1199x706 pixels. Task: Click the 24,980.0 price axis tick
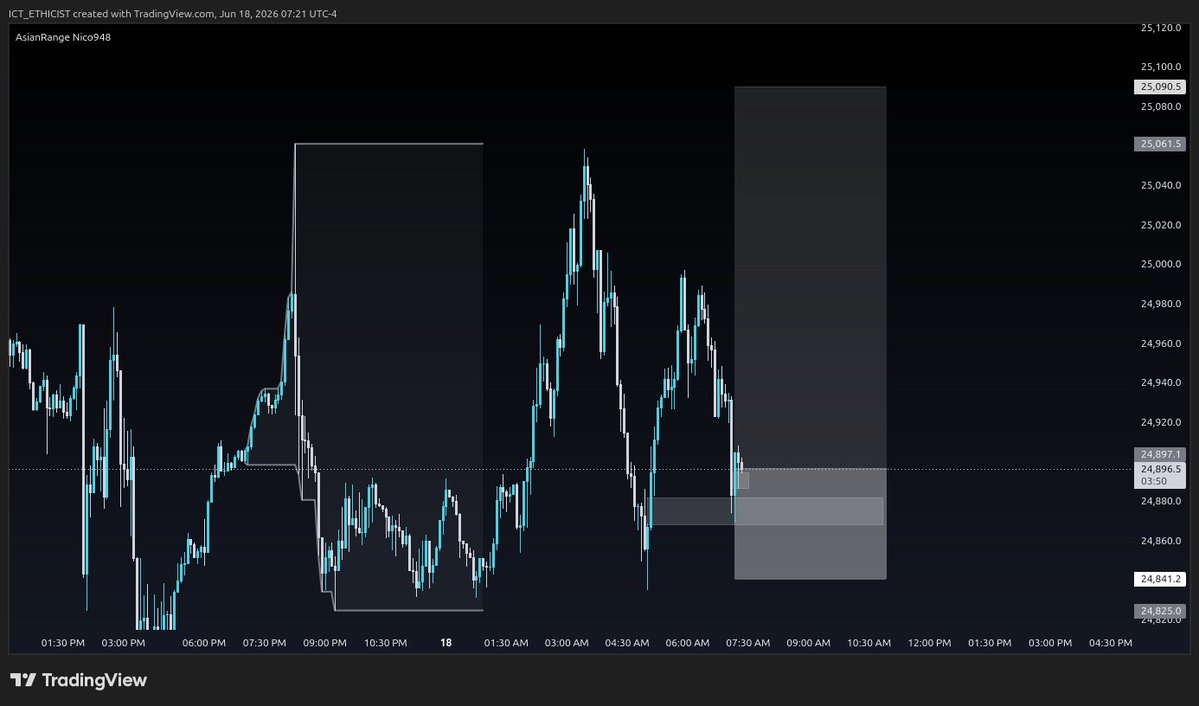click(x=1161, y=304)
